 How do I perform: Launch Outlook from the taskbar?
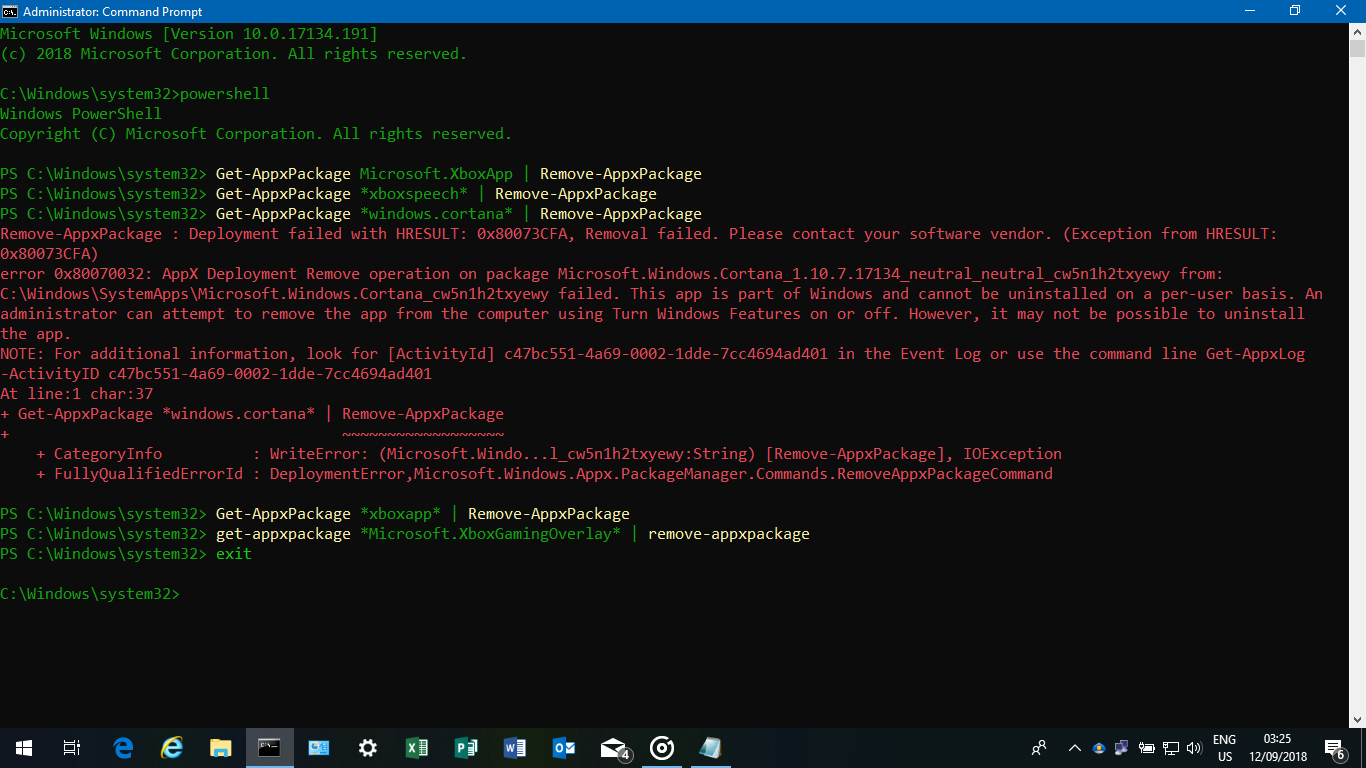point(564,748)
